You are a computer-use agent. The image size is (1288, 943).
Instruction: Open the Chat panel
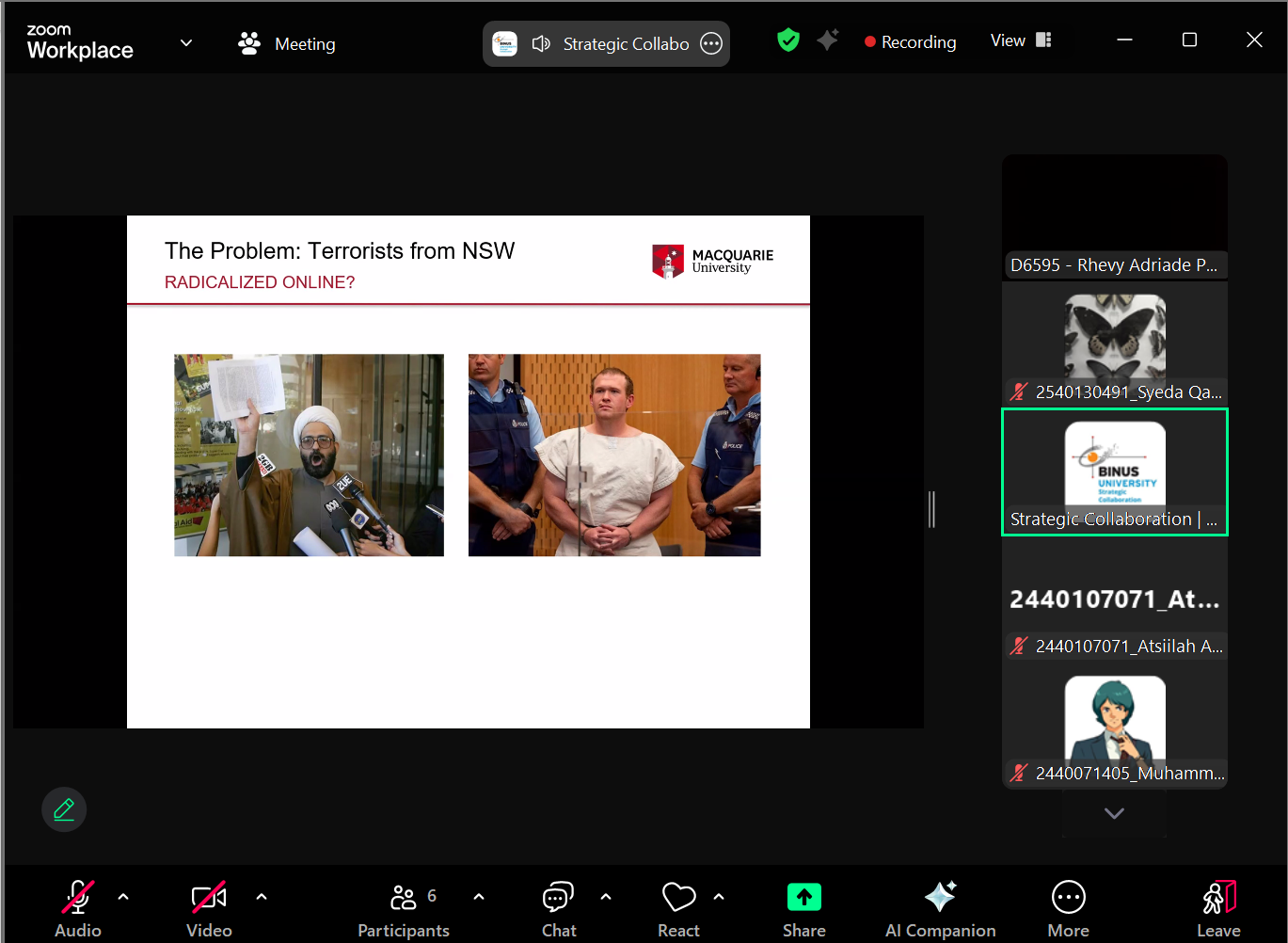(559, 909)
